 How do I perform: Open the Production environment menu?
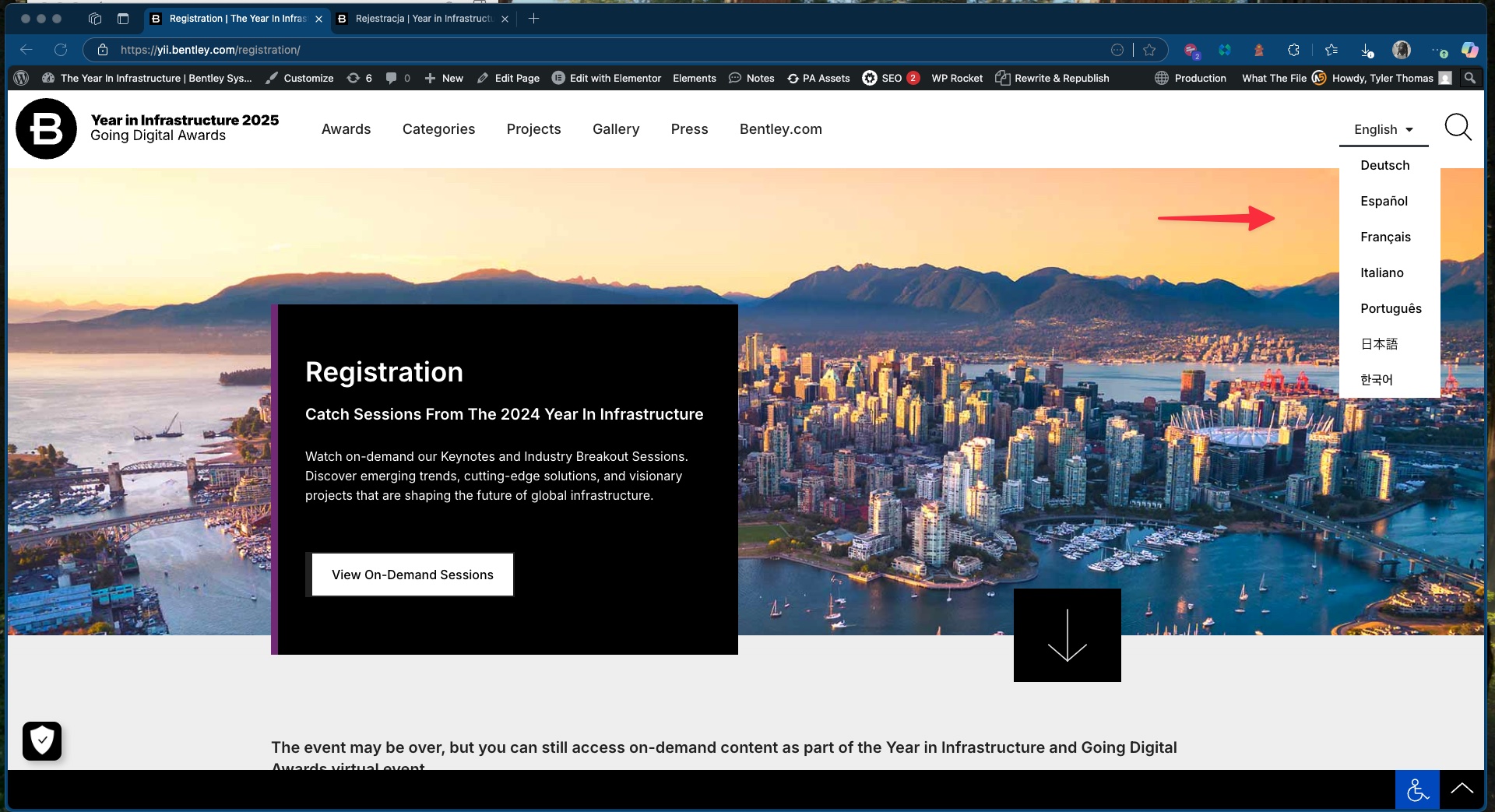1191,78
